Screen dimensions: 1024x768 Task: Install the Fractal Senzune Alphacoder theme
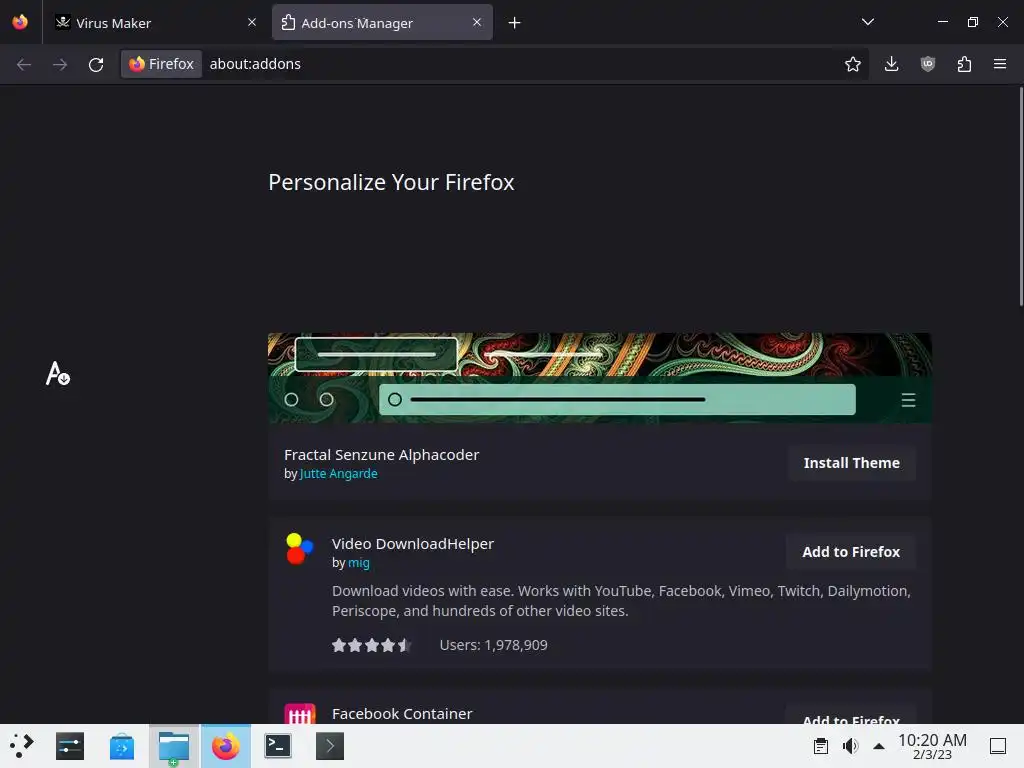[852, 463]
